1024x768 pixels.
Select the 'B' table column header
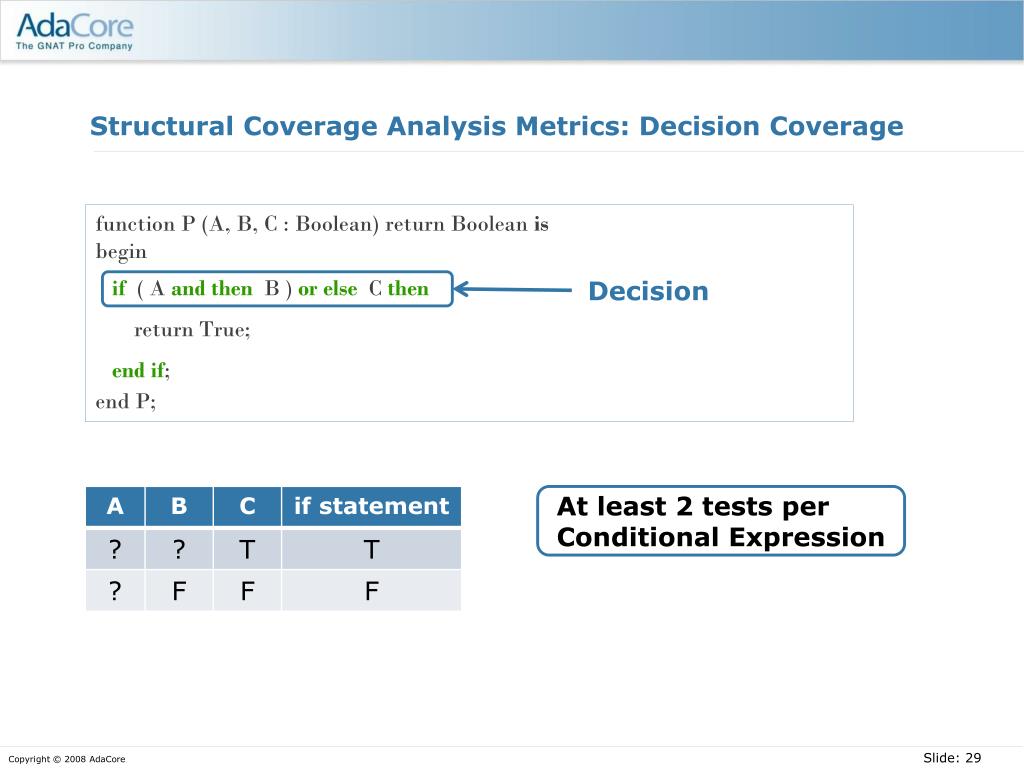tap(179, 507)
